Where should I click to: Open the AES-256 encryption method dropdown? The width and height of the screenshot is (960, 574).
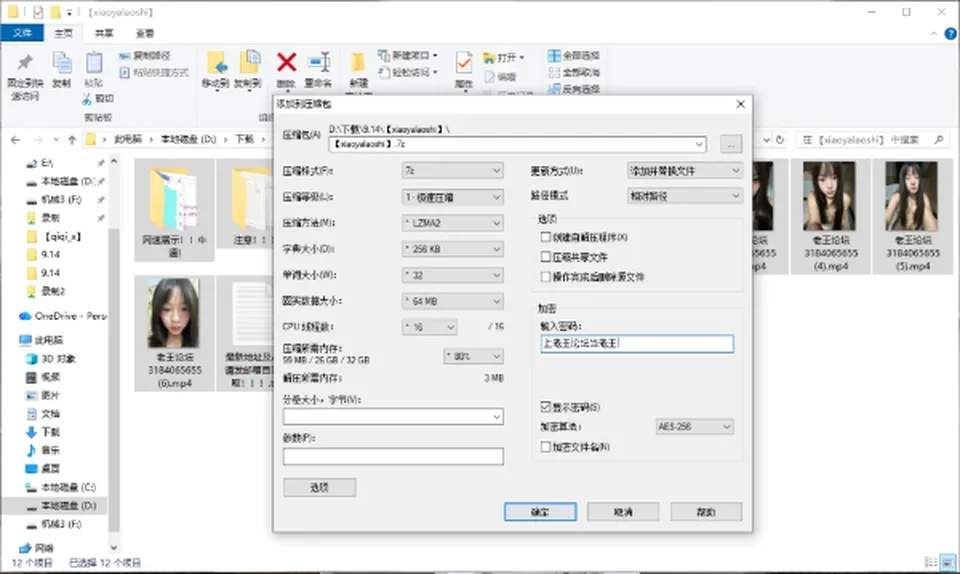(x=694, y=427)
